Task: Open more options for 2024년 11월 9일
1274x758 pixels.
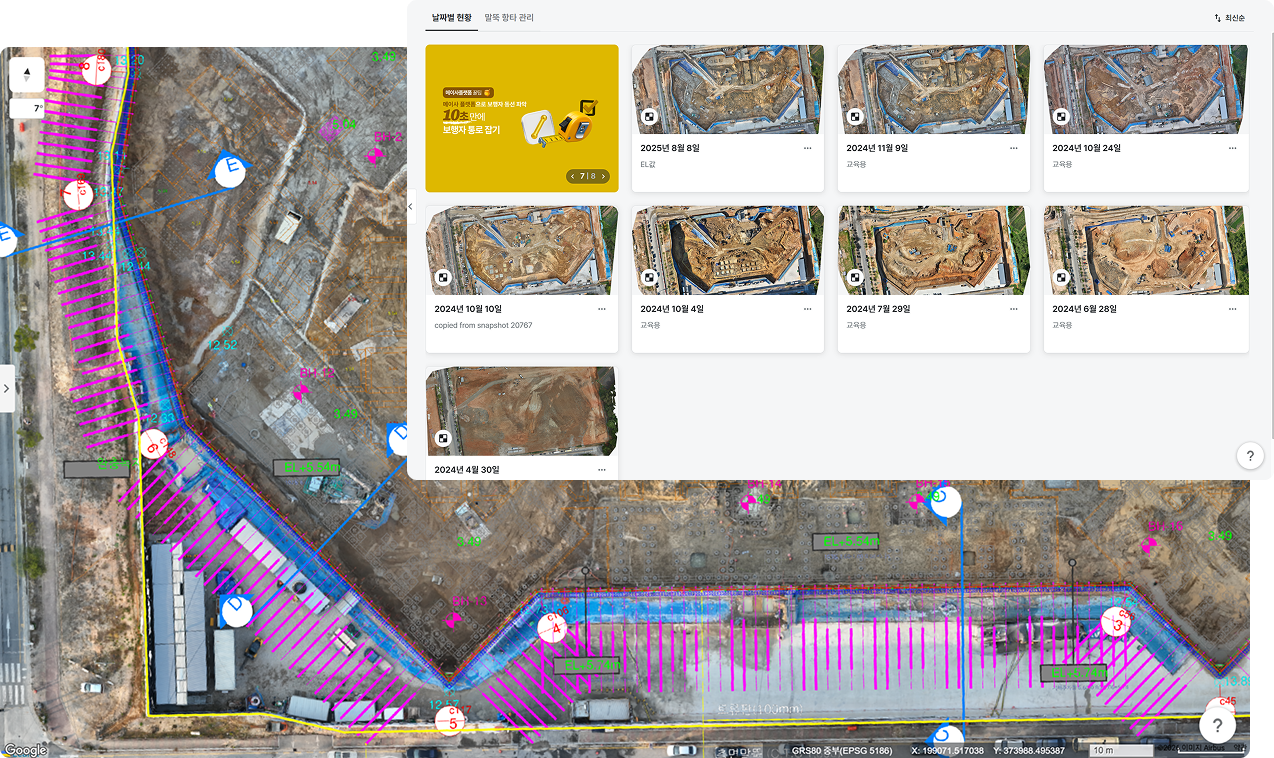Action: pyautogui.click(x=1013, y=148)
